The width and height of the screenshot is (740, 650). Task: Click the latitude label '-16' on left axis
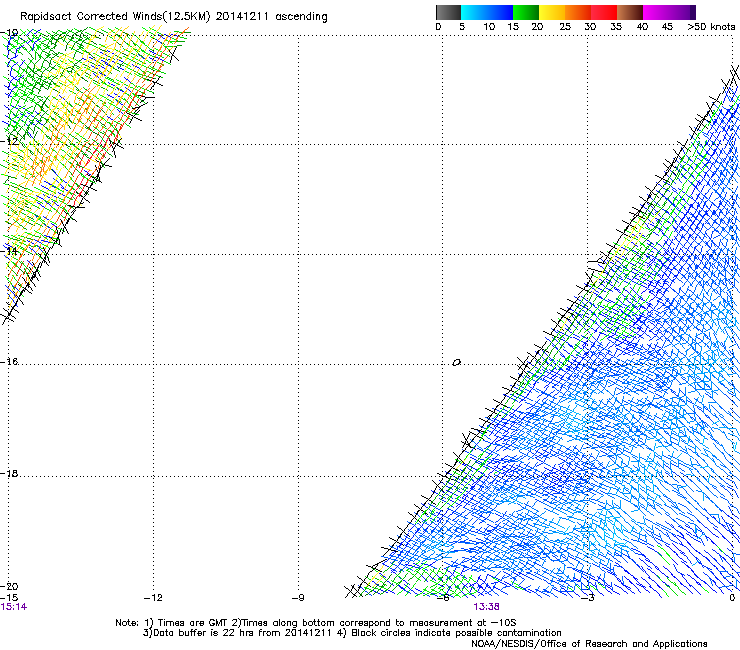click(9, 362)
